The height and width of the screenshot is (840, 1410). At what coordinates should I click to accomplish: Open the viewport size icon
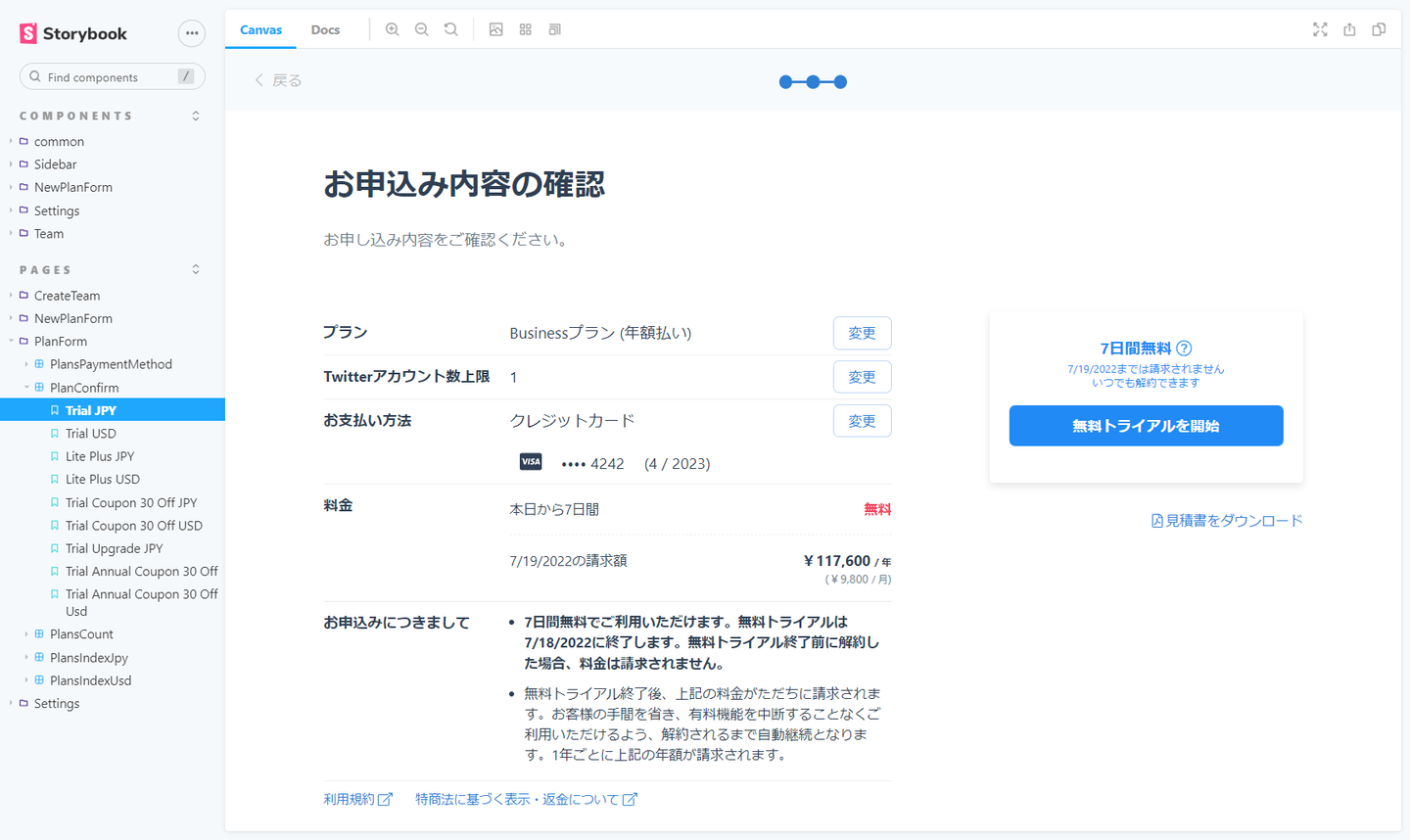(555, 29)
